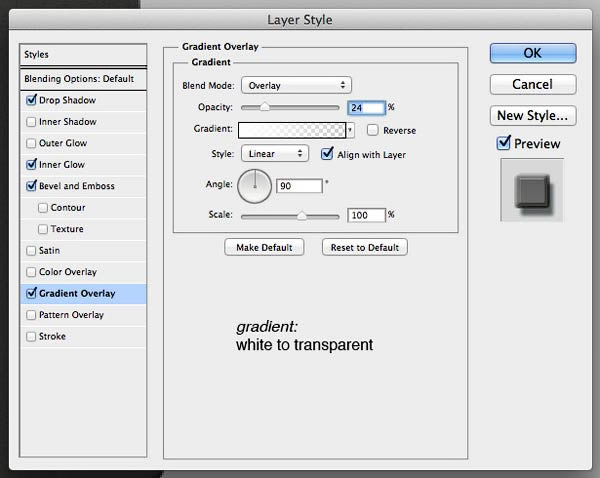Toggle the Drop Shadow checkbox
Viewport: 600px width, 478px height.
coord(31,100)
